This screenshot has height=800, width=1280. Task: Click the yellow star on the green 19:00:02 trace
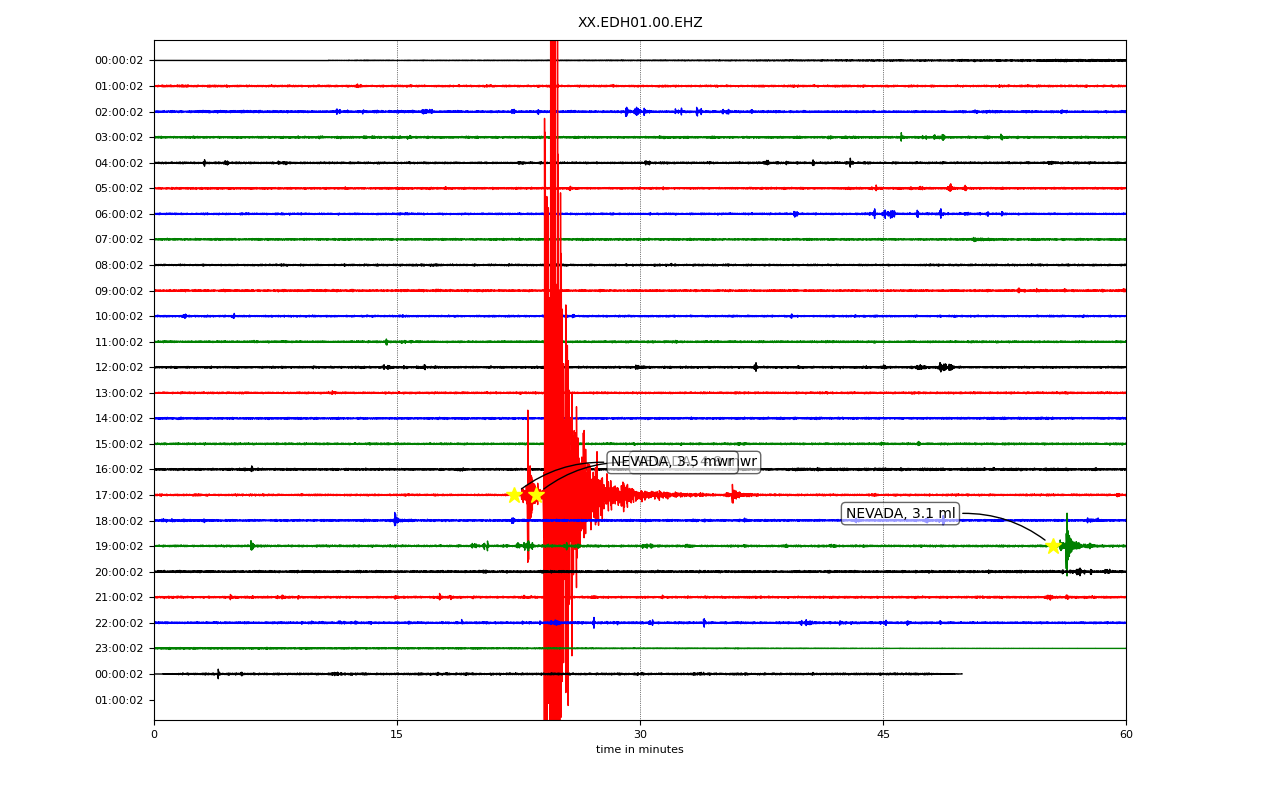[1053, 546]
